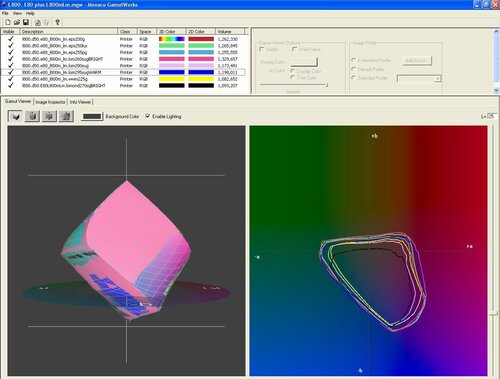
Task: Select the eps250lus profile description text
Action: click(55, 46)
